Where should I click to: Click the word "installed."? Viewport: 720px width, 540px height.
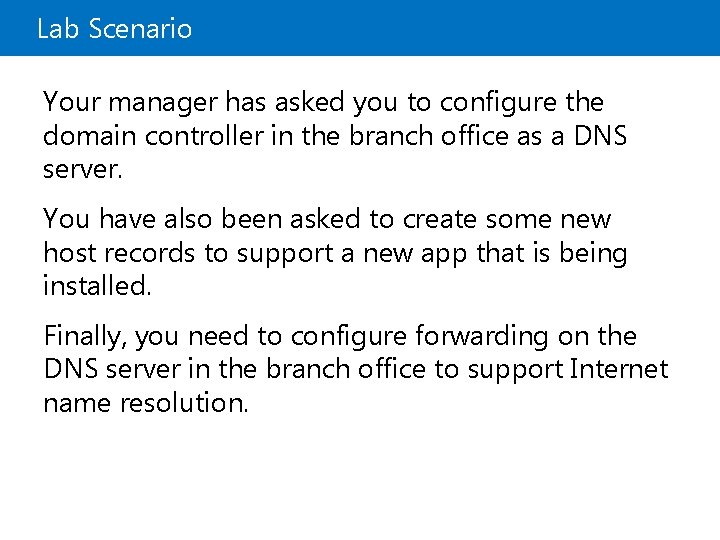tap(97, 287)
